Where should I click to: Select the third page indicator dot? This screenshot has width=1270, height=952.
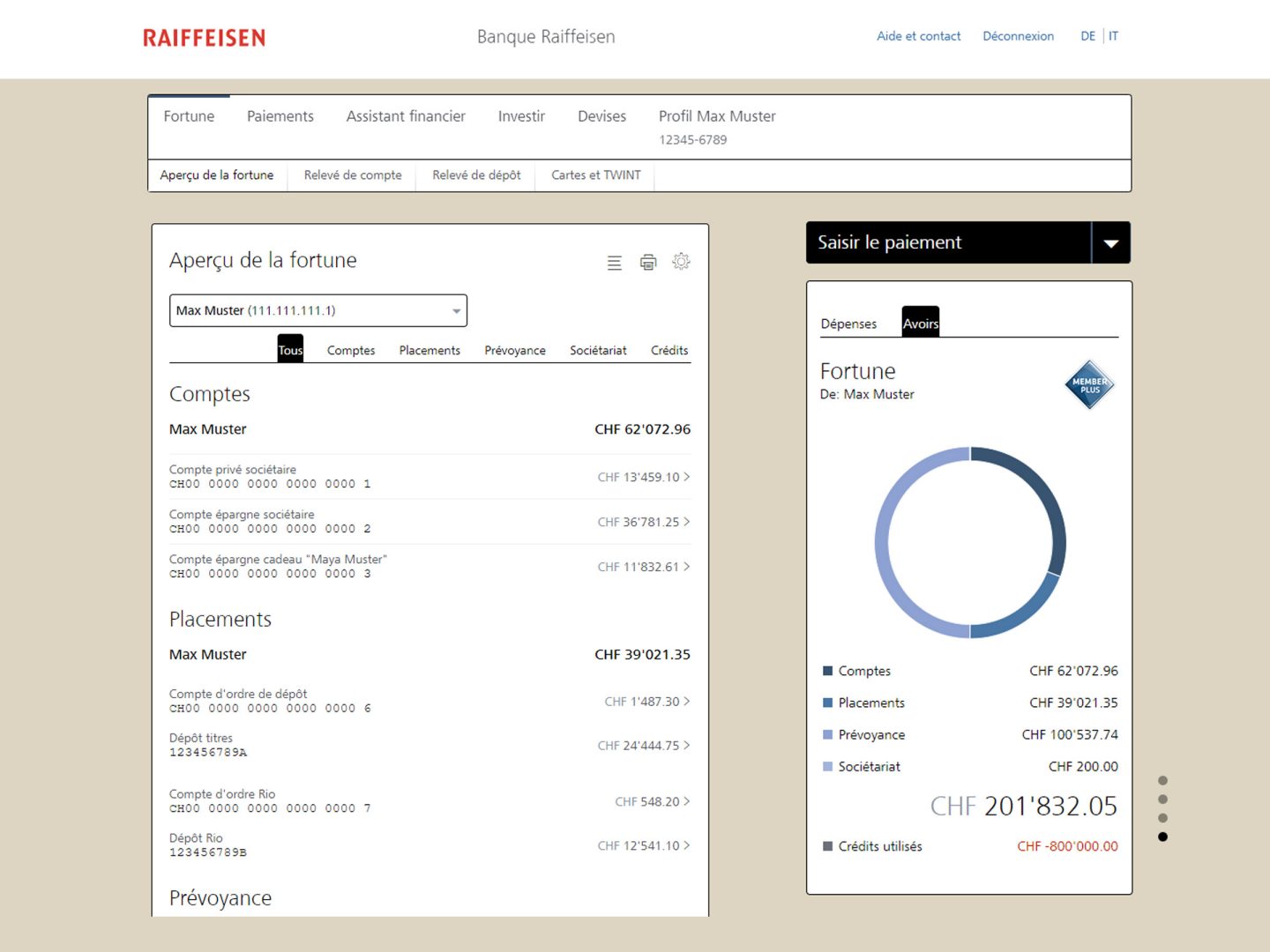[x=1162, y=818]
